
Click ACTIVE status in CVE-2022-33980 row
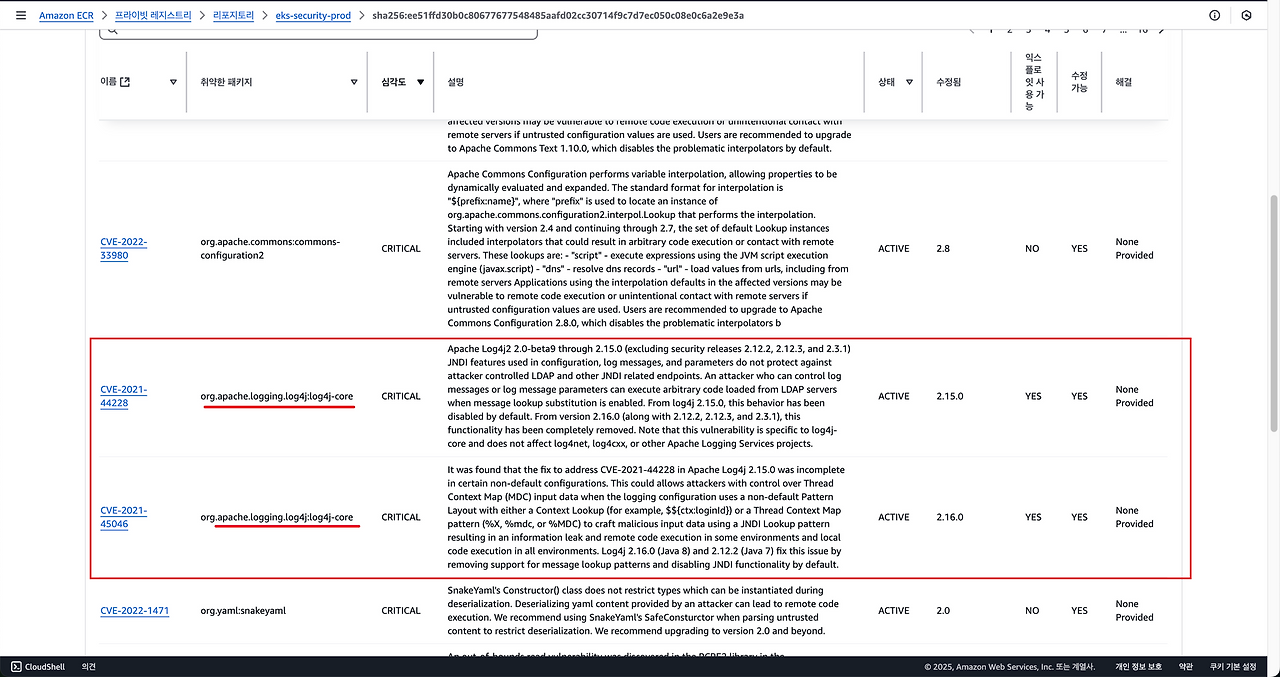tap(894, 248)
